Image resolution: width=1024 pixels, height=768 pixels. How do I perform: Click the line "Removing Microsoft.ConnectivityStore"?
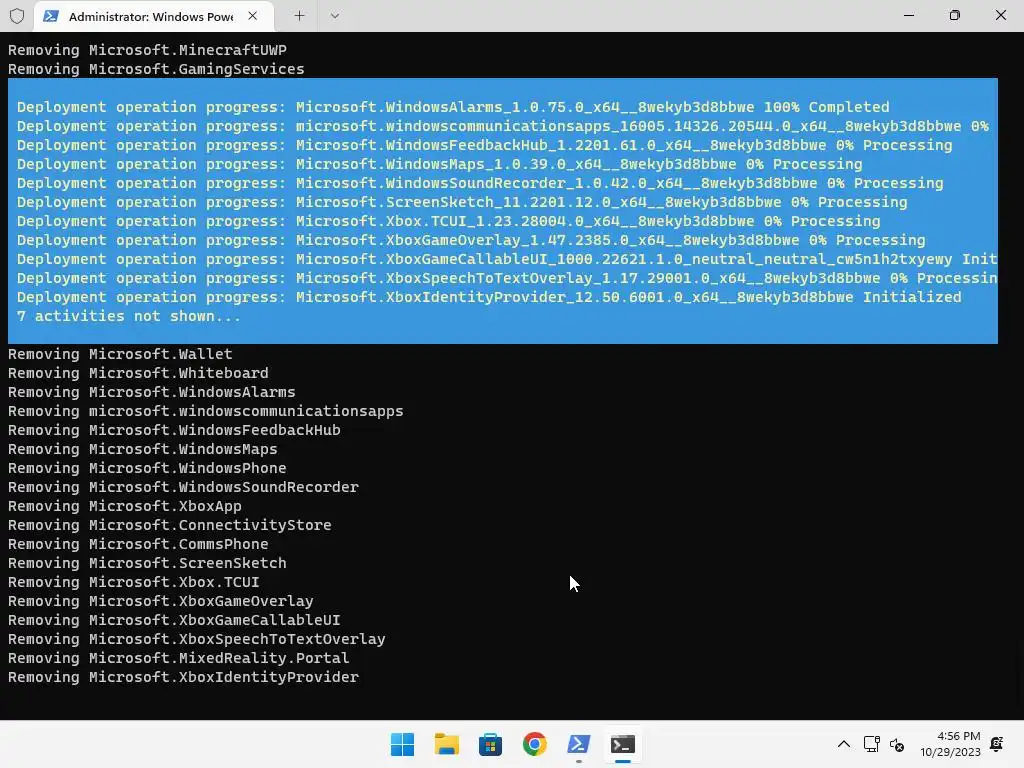[170, 525]
